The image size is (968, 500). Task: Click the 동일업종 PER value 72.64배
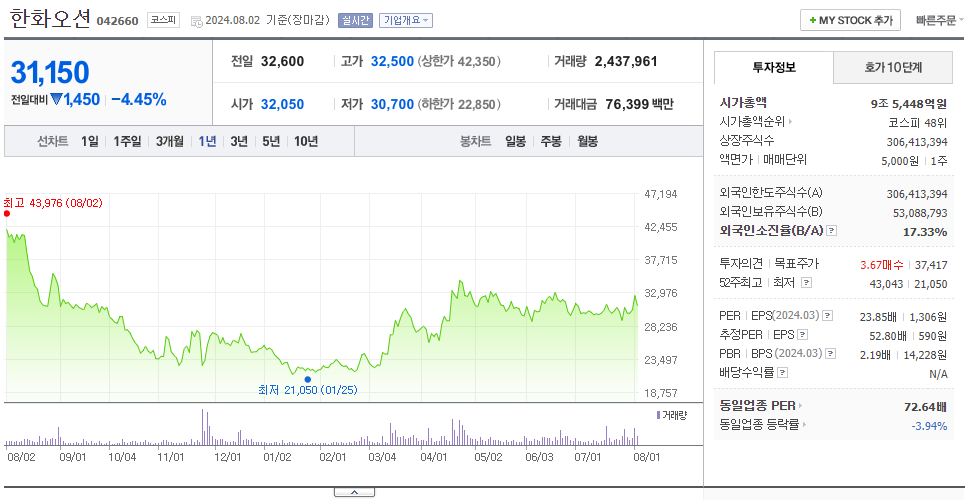[925, 407]
